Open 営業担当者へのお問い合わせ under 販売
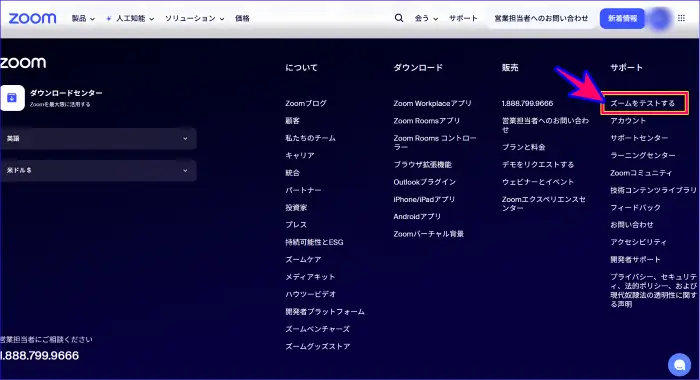The height and width of the screenshot is (380, 700). (x=545, y=125)
